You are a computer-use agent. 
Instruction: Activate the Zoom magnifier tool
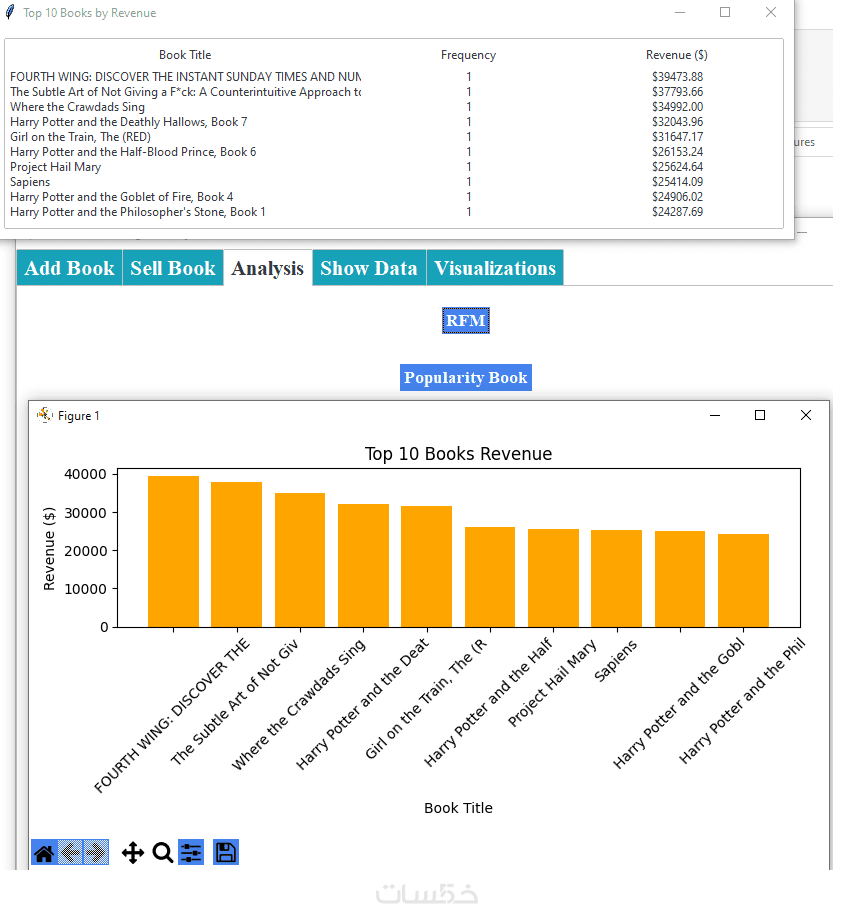pos(162,852)
